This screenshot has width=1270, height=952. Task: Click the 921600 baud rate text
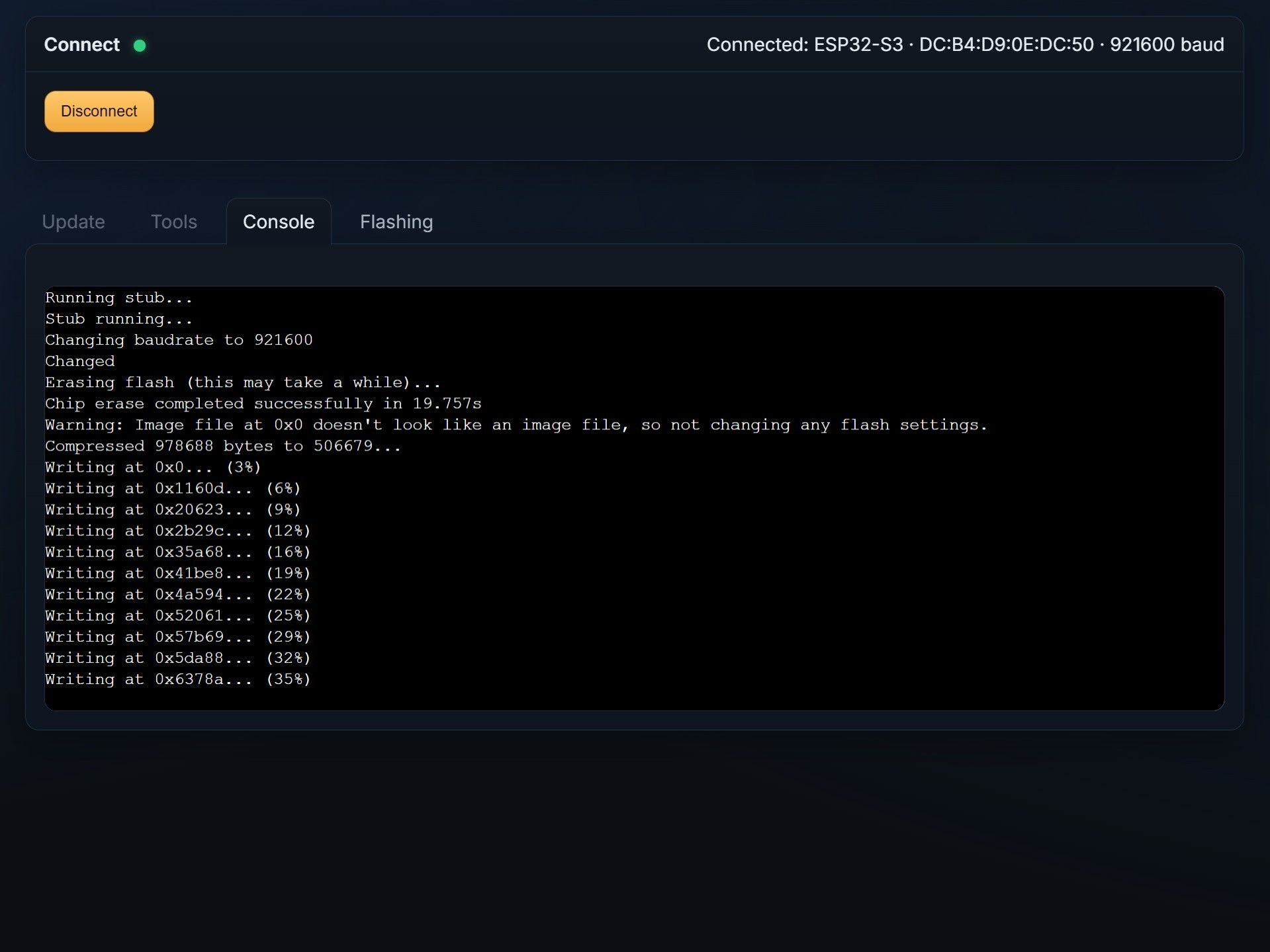click(x=1169, y=45)
